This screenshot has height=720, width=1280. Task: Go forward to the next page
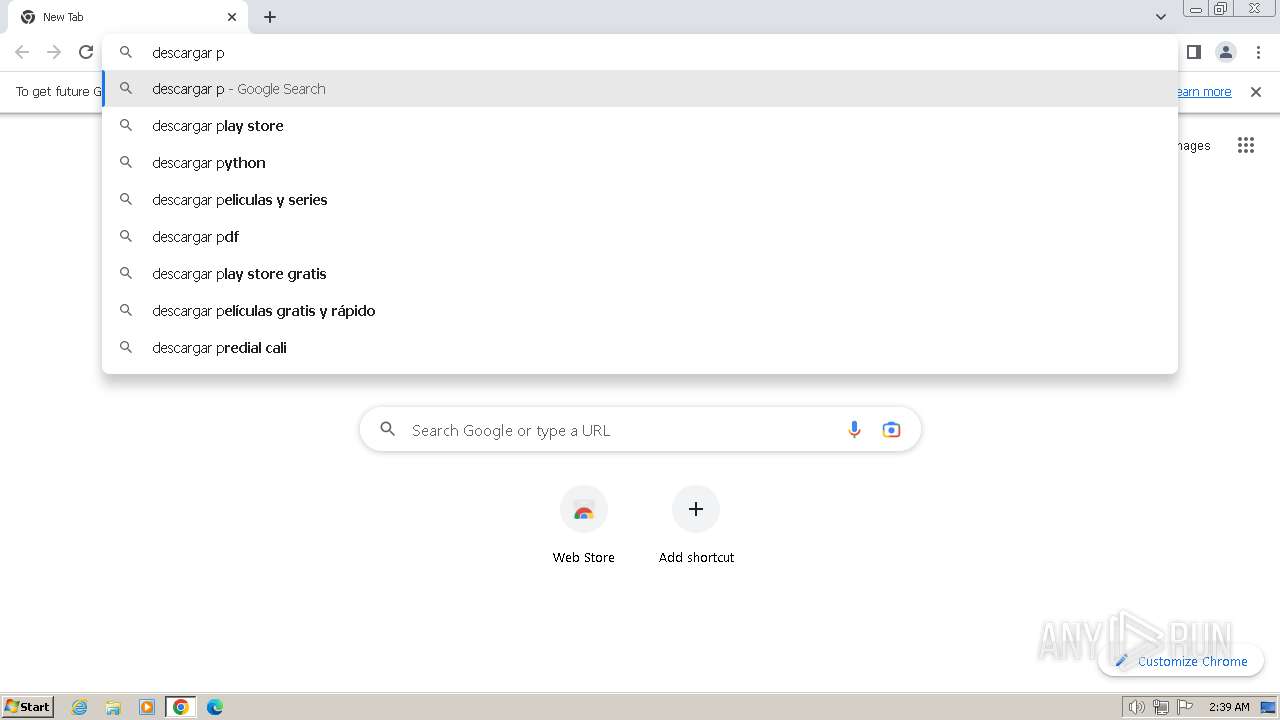(54, 52)
